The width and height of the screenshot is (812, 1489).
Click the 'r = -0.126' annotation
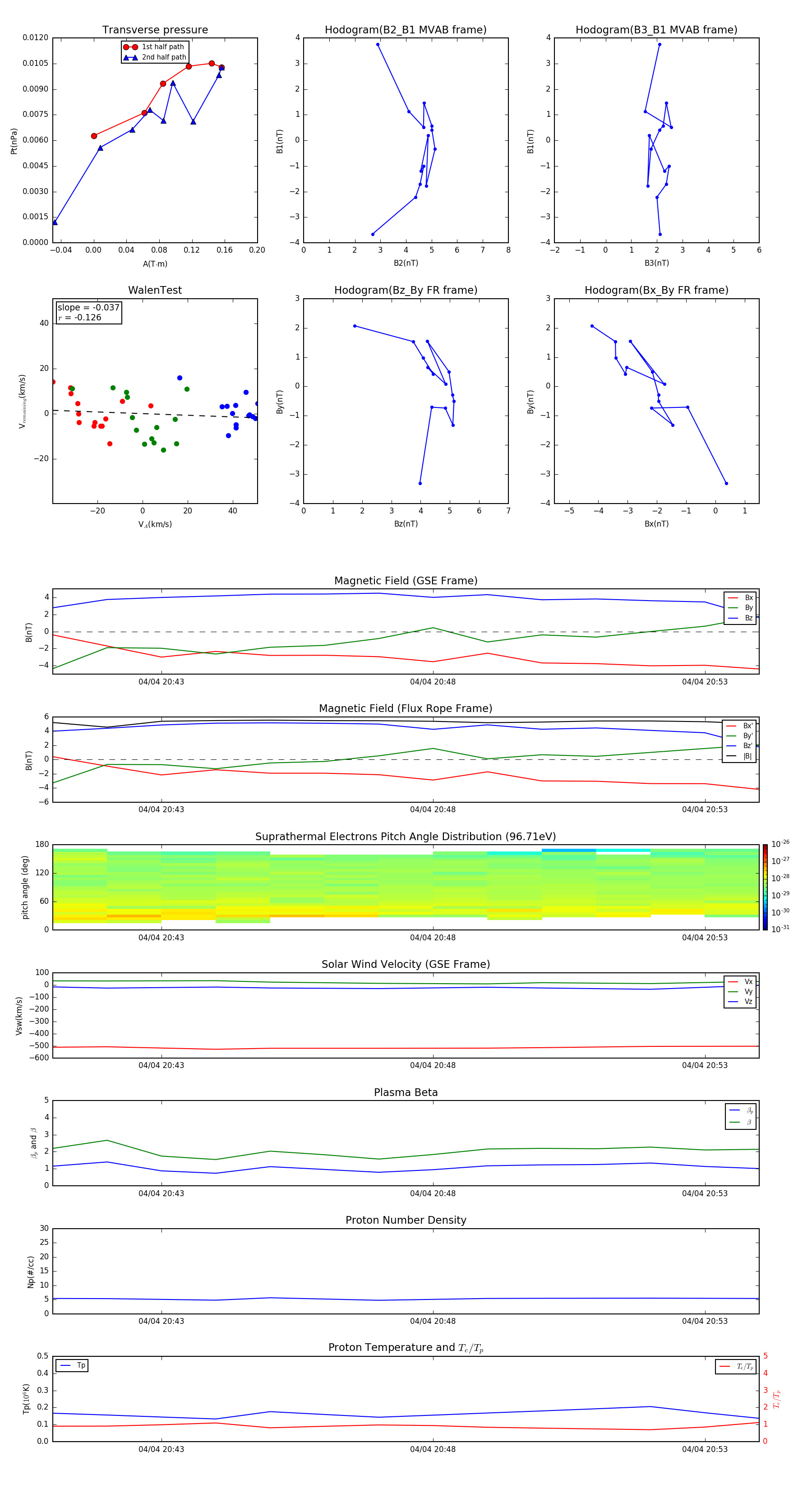click(80, 317)
